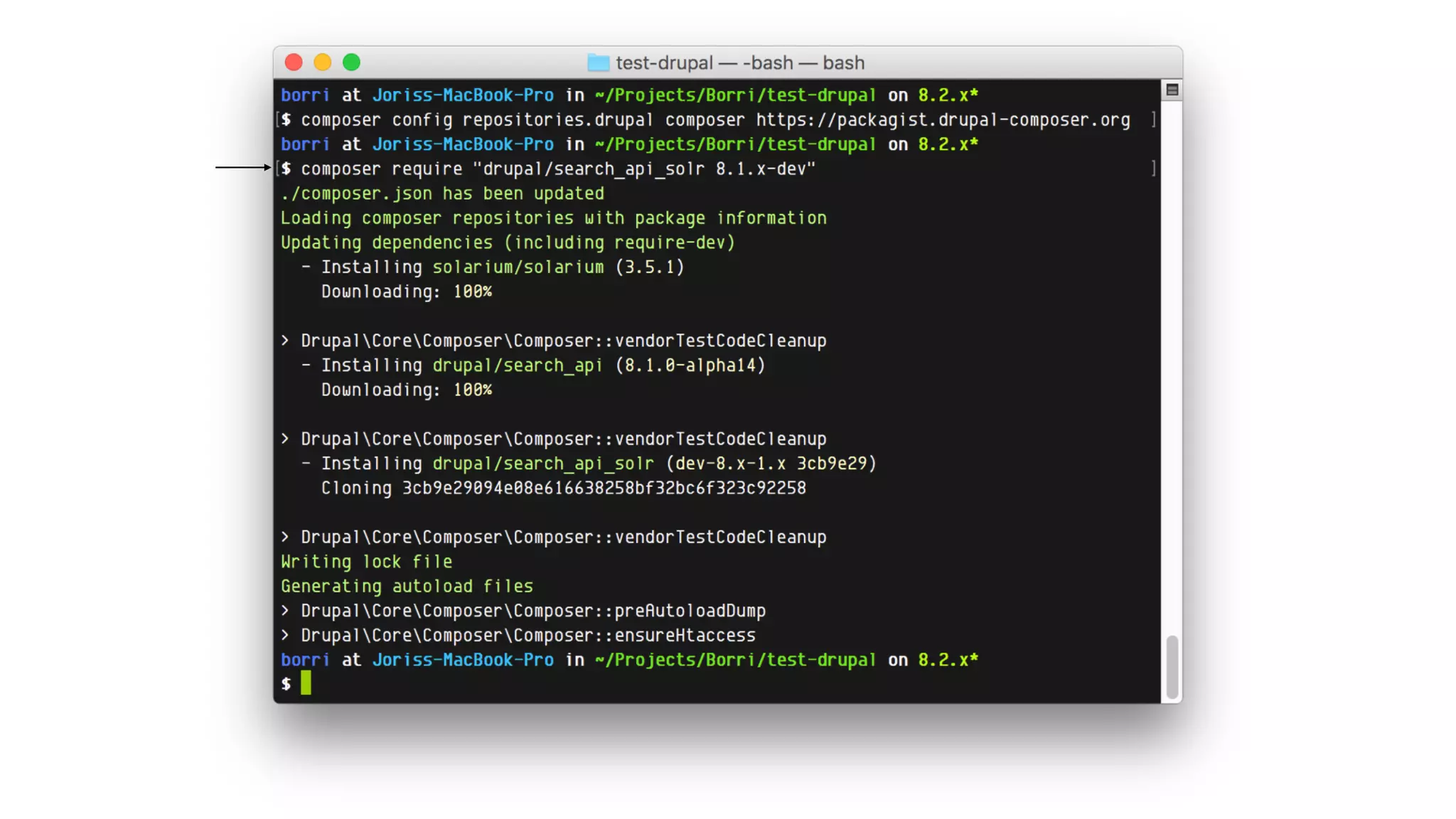Click the drupal/search_api_solr package name in output

pos(542,464)
